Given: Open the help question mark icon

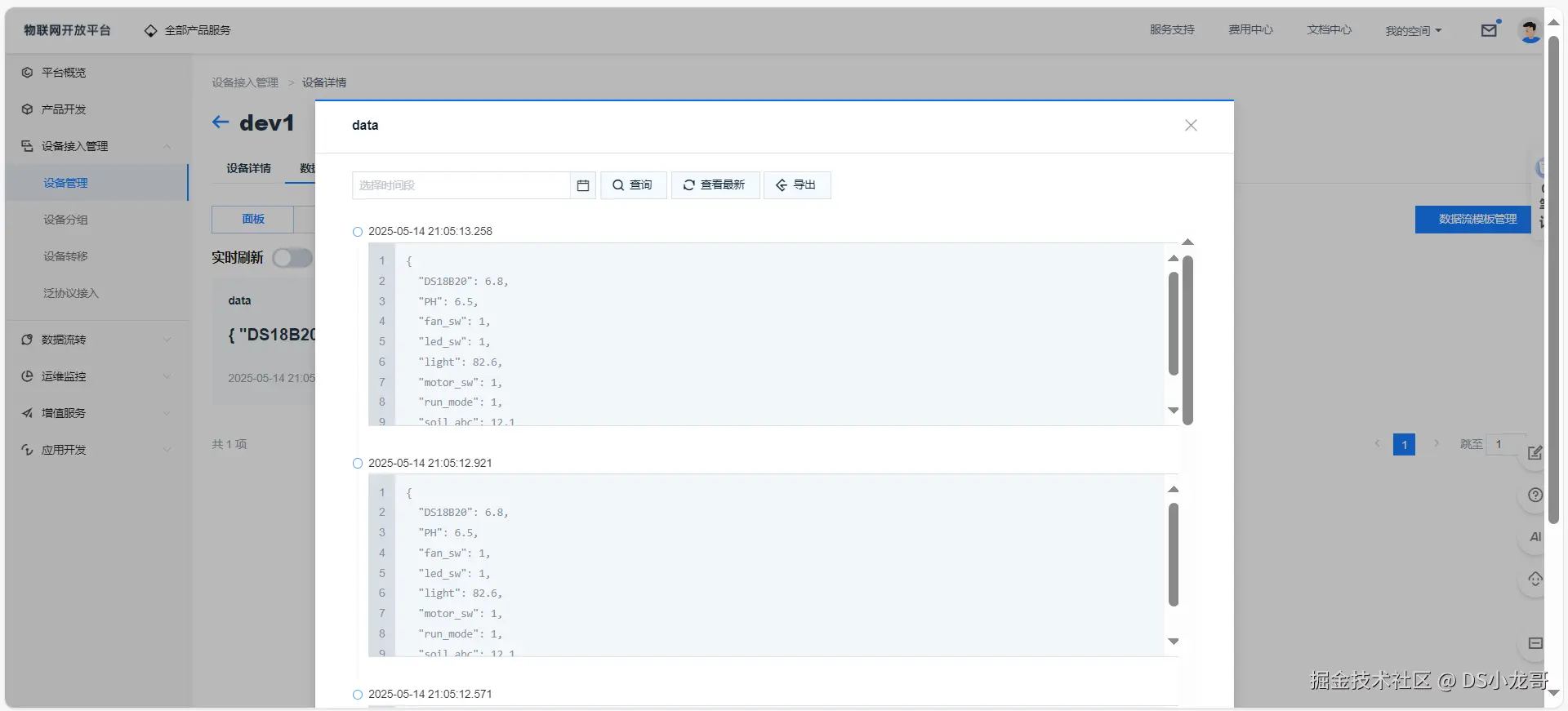Looking at the screenshot, I should pyautogui.click(x=1535, y=495).
